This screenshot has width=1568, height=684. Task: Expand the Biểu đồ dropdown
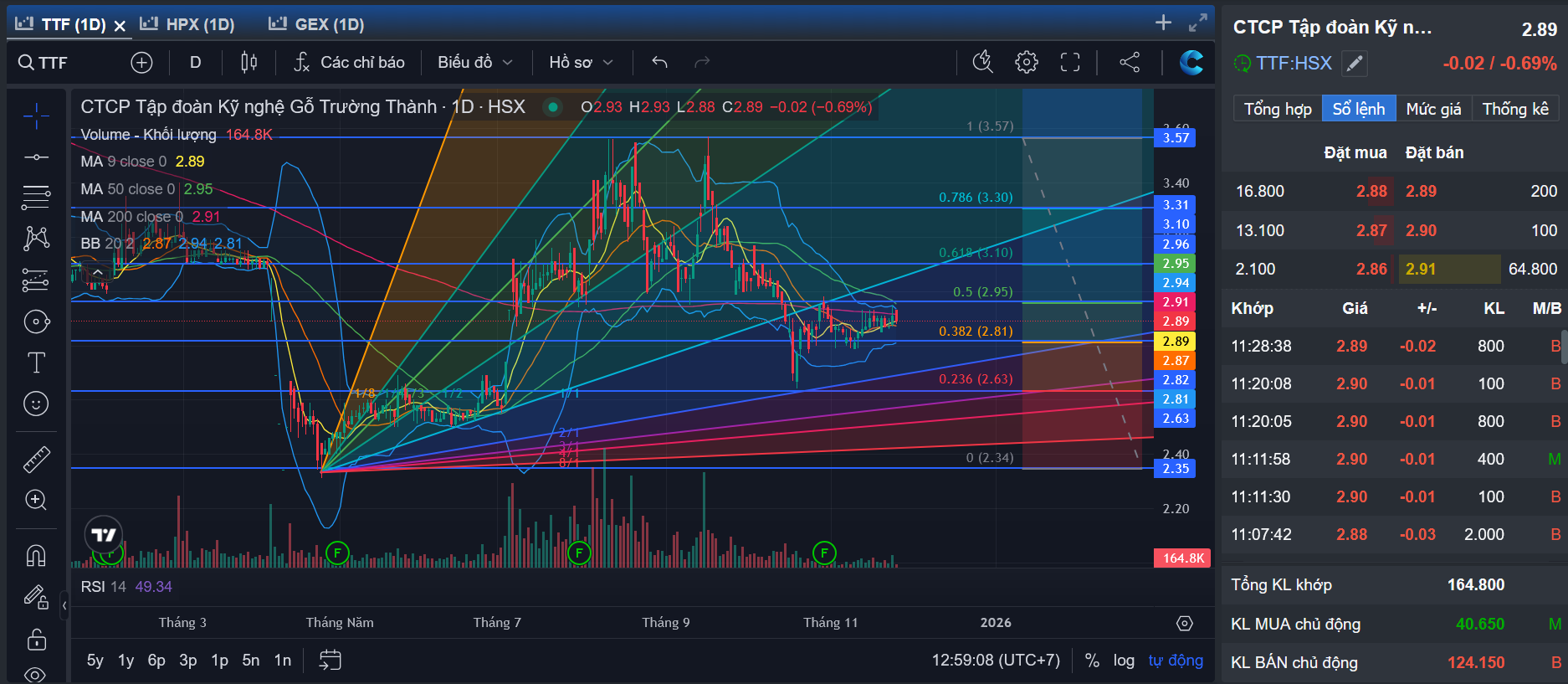[x=474, y=63]
